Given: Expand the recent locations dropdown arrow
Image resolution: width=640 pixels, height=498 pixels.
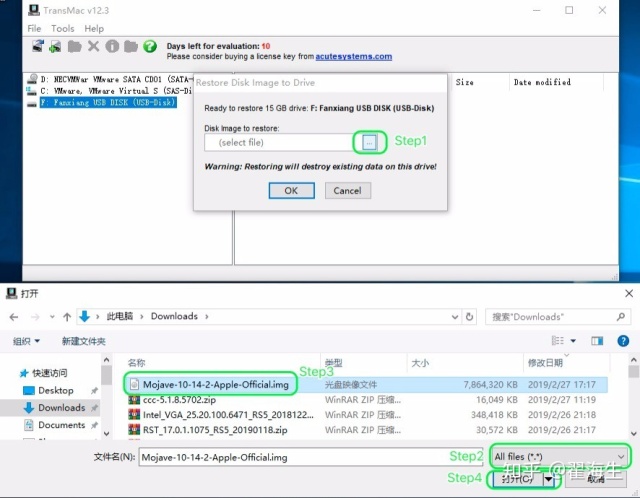Looking at the screenshot, I should coord(52,317).
